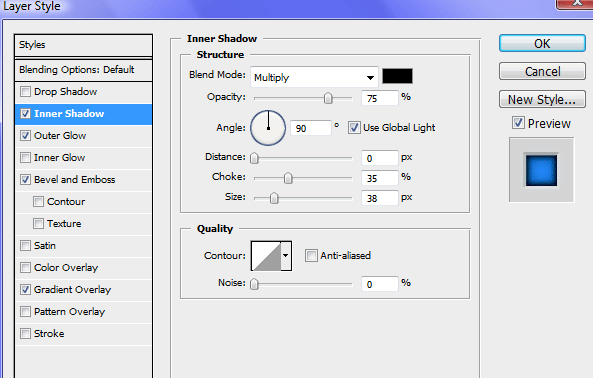Click the Noise slider handle
This screenshot has height=378, width=593.
tap(255, 284)
